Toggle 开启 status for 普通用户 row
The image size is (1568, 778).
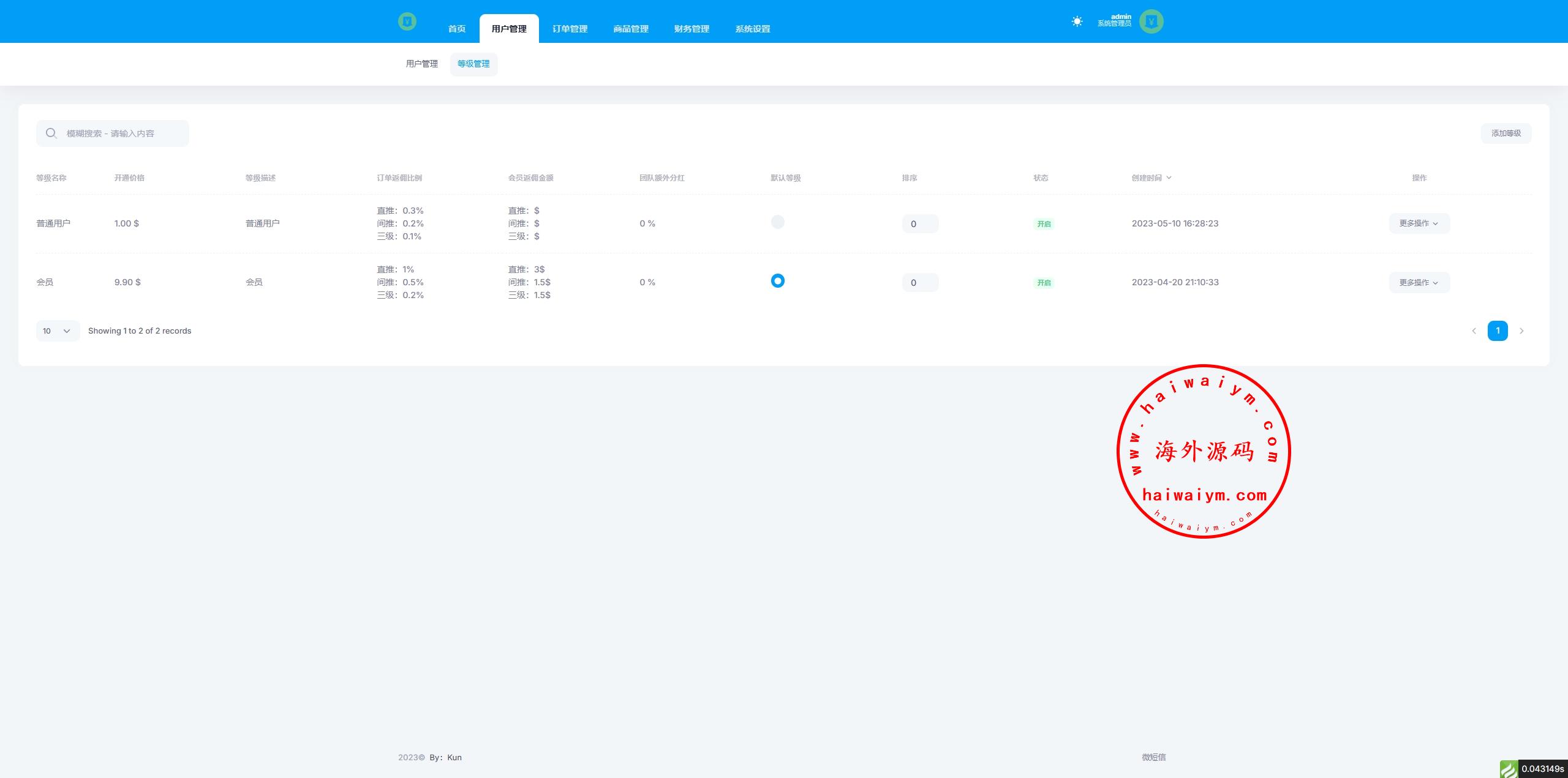[1044, 224]
